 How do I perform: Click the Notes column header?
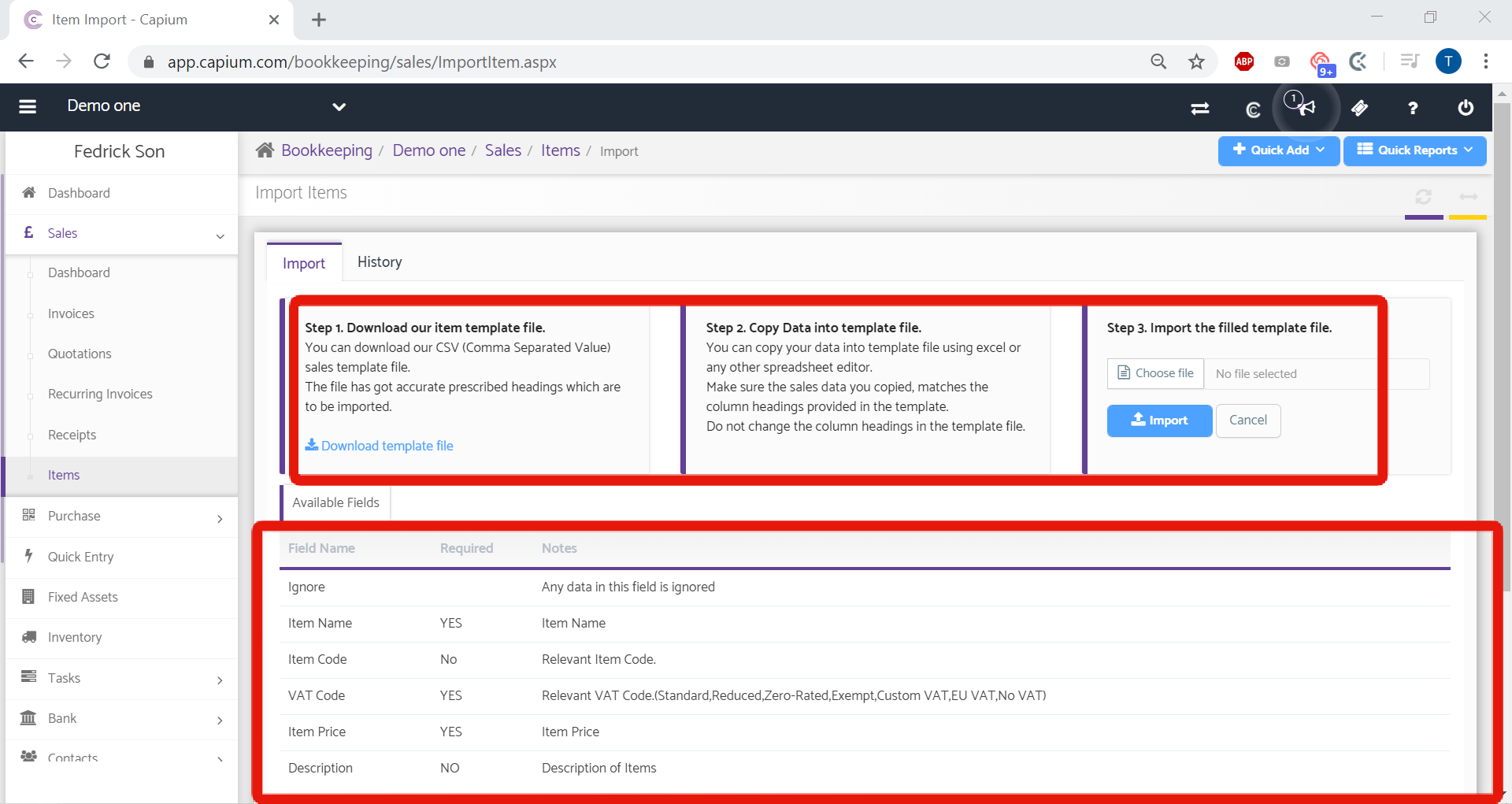(559, 548)
